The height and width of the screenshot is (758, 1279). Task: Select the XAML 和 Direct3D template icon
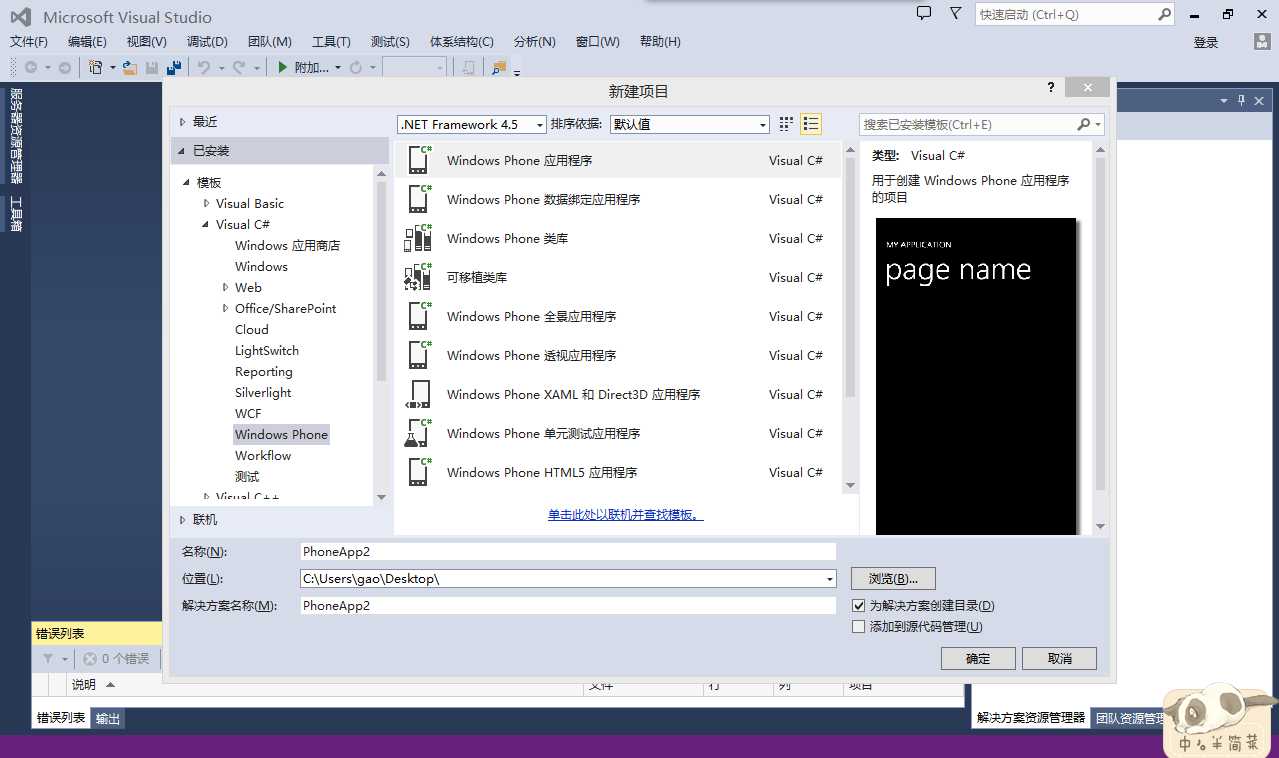click(418, 394)
